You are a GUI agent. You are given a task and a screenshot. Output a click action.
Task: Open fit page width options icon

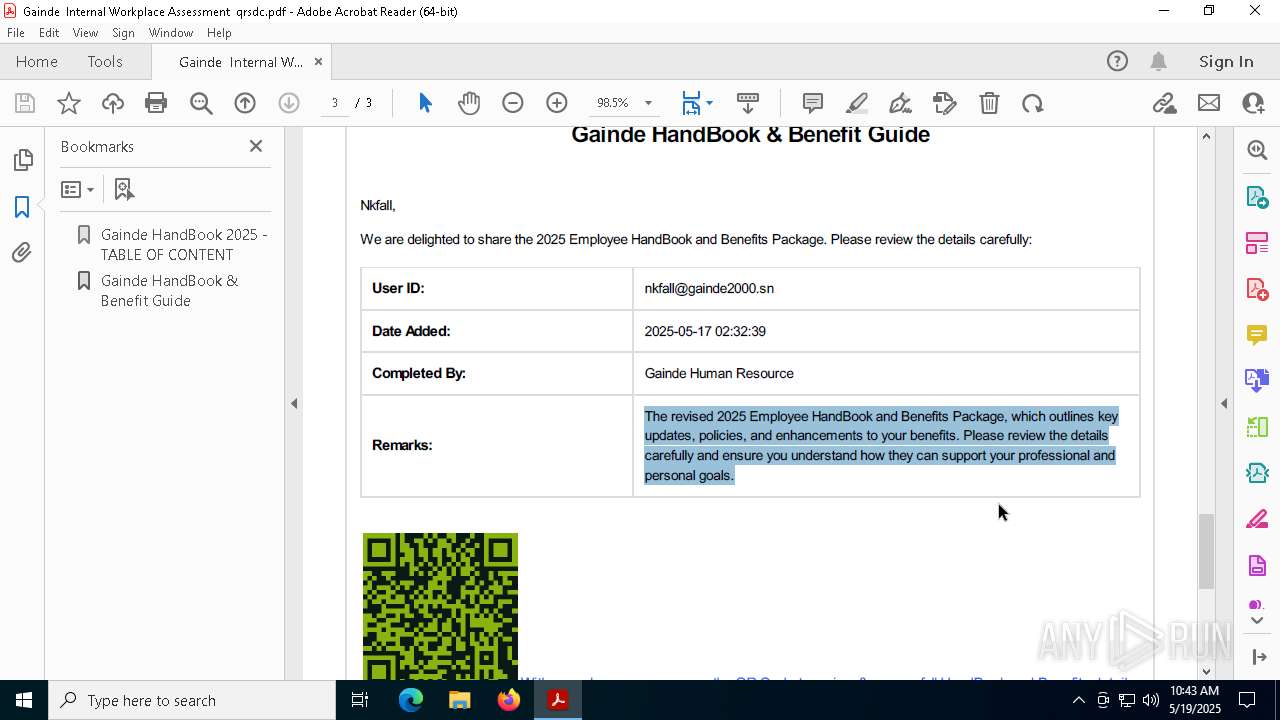pyautogui.click(x=696, y=103)
